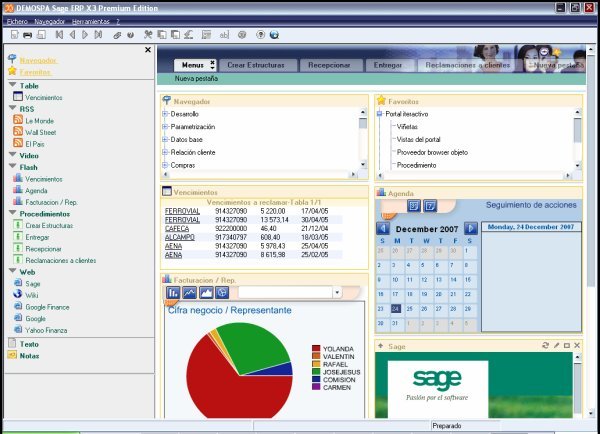Close the Sage web panel

tap(577, 345)
